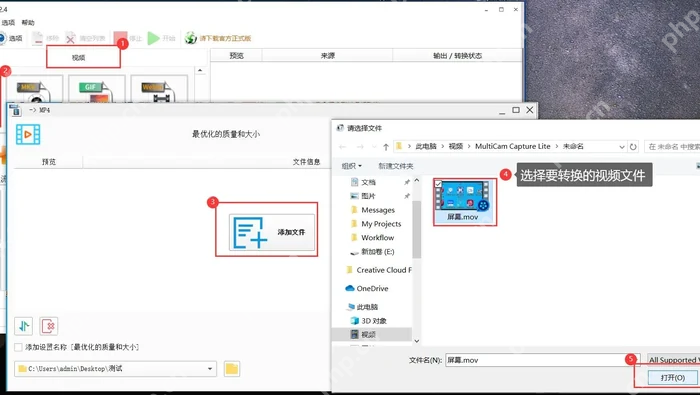Viewport: 700px width, 395px height.
Task: Select the Messages folder in the tree
Action: click(x=378, y=210)
